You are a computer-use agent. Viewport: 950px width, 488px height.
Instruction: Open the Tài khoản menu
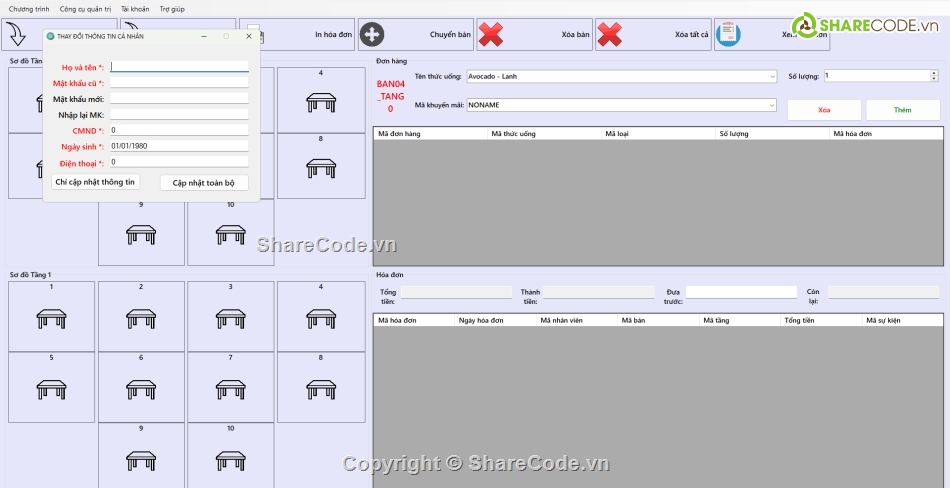pyautogui.click(x=135, y=9)
